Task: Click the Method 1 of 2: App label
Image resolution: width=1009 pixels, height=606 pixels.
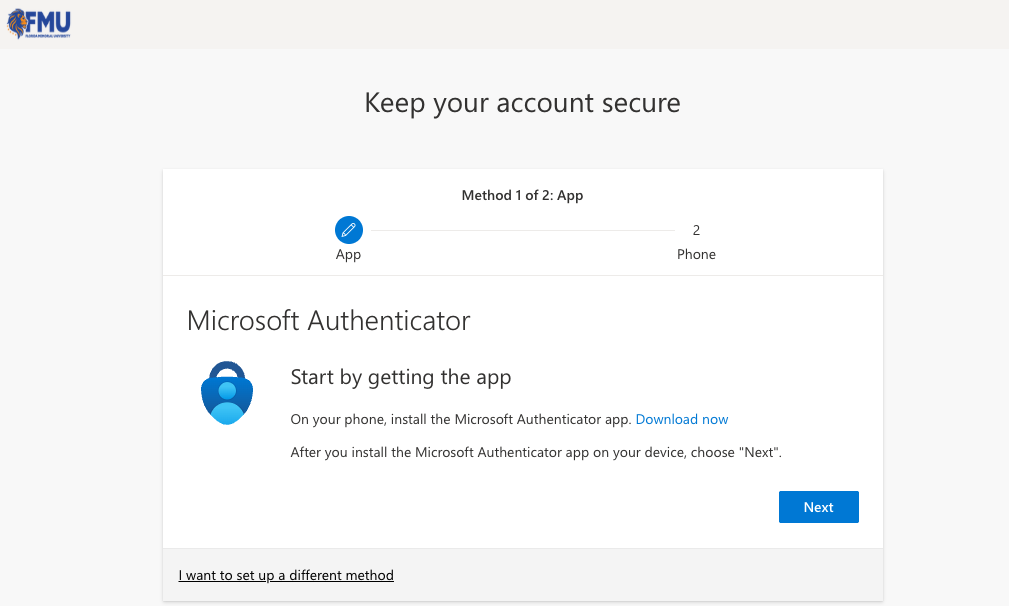Action: pyautogui.click(x=522, y=196)
